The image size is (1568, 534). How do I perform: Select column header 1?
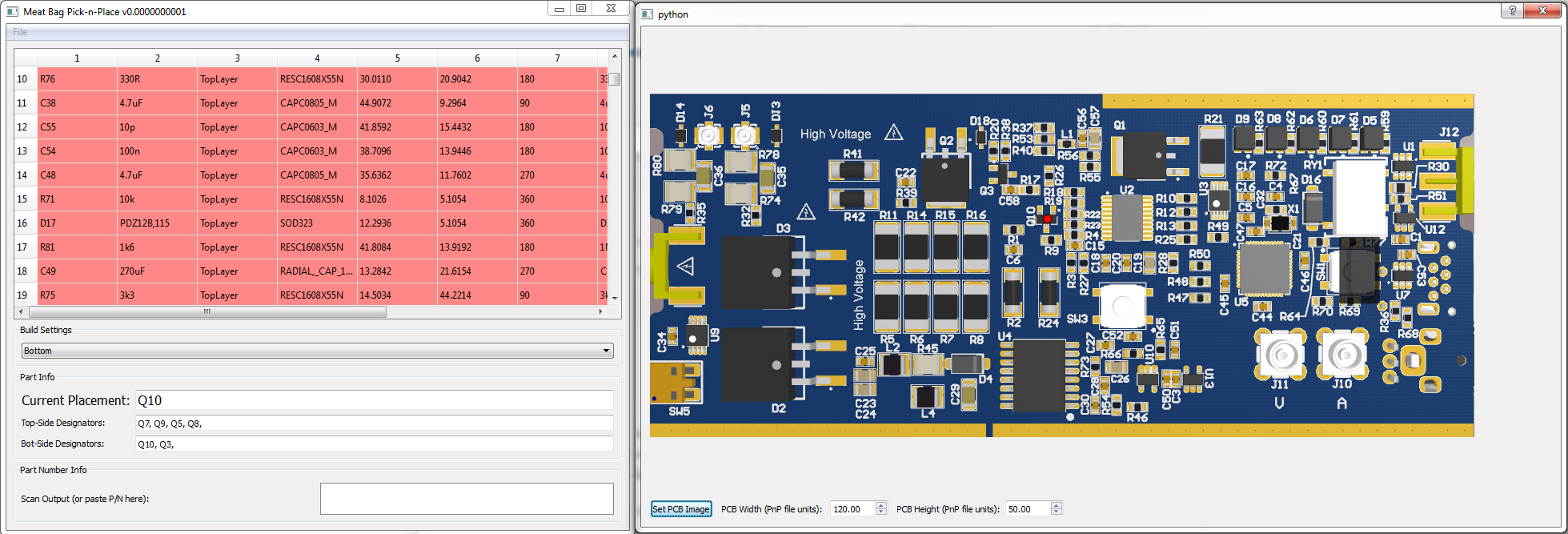[77, 58]
